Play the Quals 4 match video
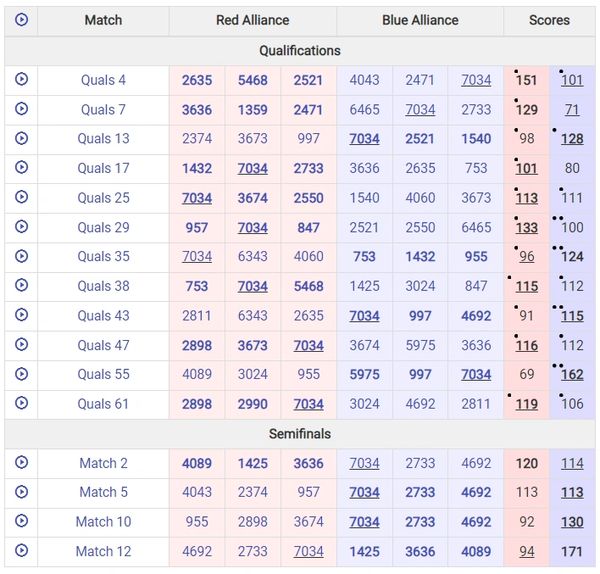The height and width of the screenshot is (574, 600). click(x=21, y=80)
